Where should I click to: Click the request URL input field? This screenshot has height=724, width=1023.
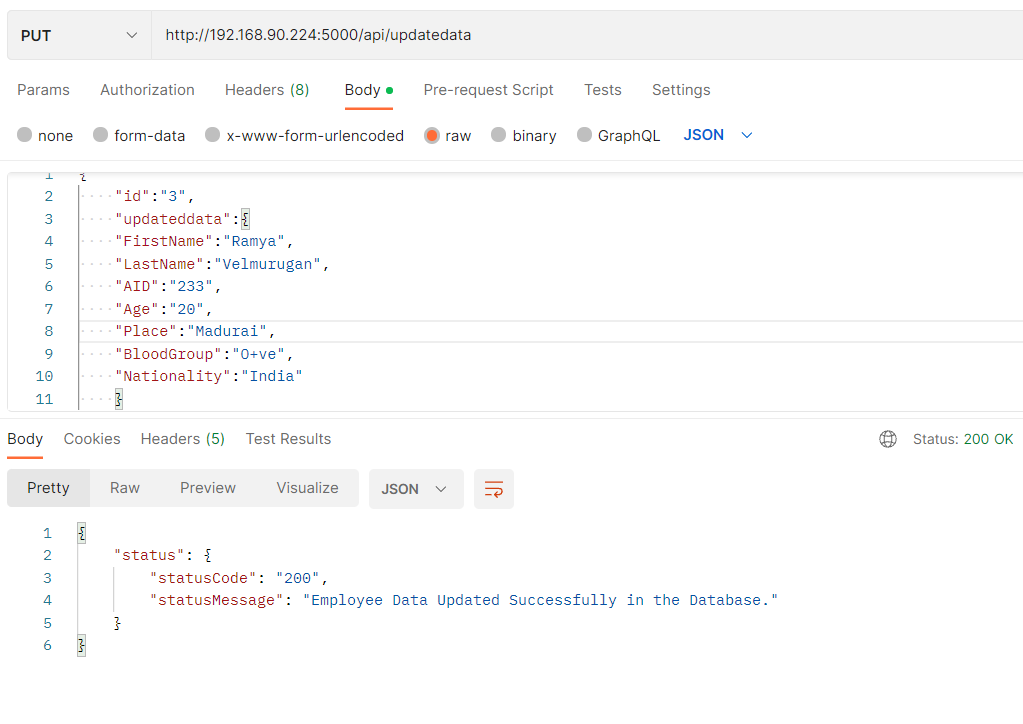pyautogui.click(x=587, y=35)
